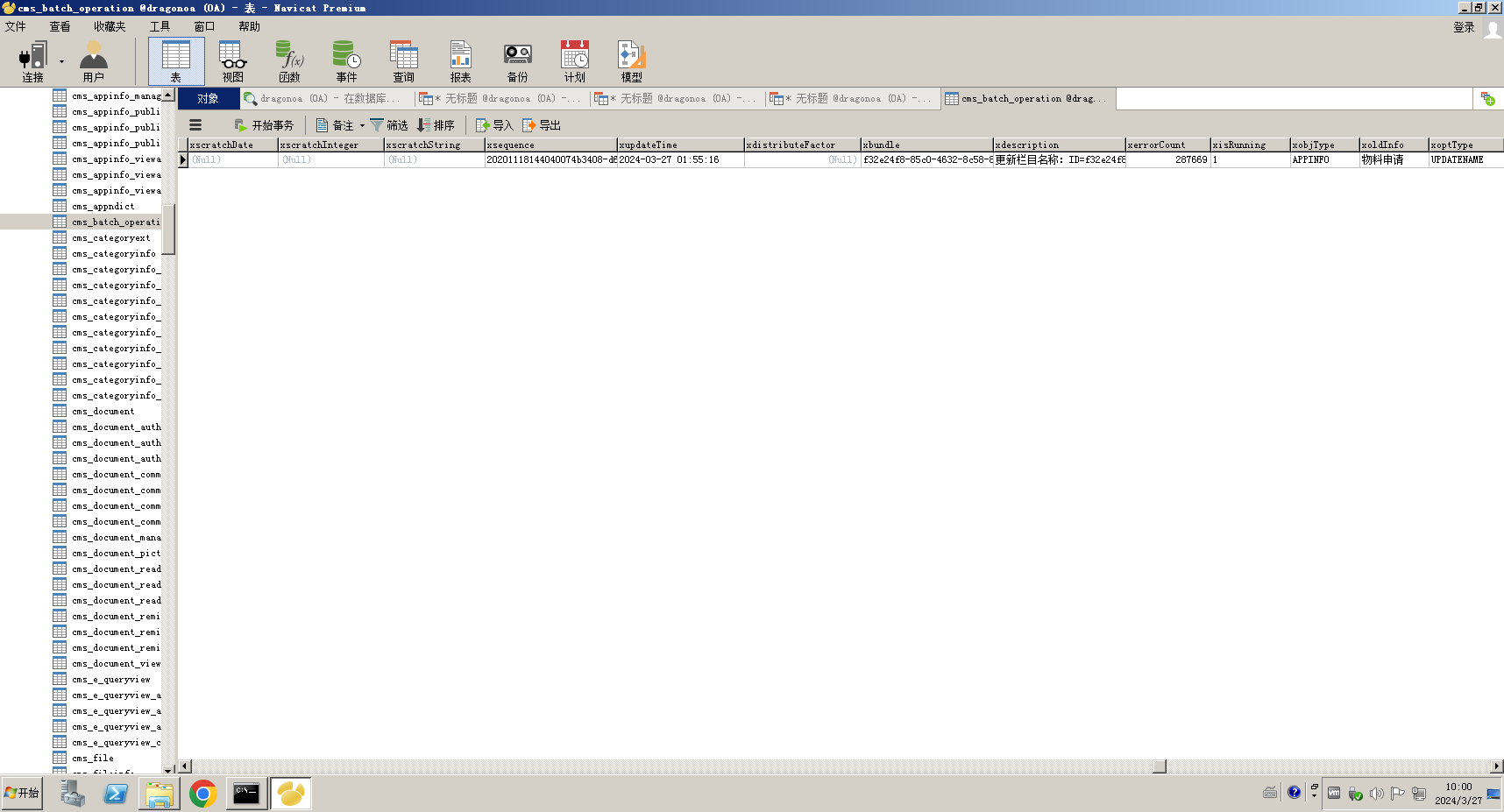1504x812 pixels.
Task: Open the hamburger menu in table toolbar
Action: (x=195, y=125)
